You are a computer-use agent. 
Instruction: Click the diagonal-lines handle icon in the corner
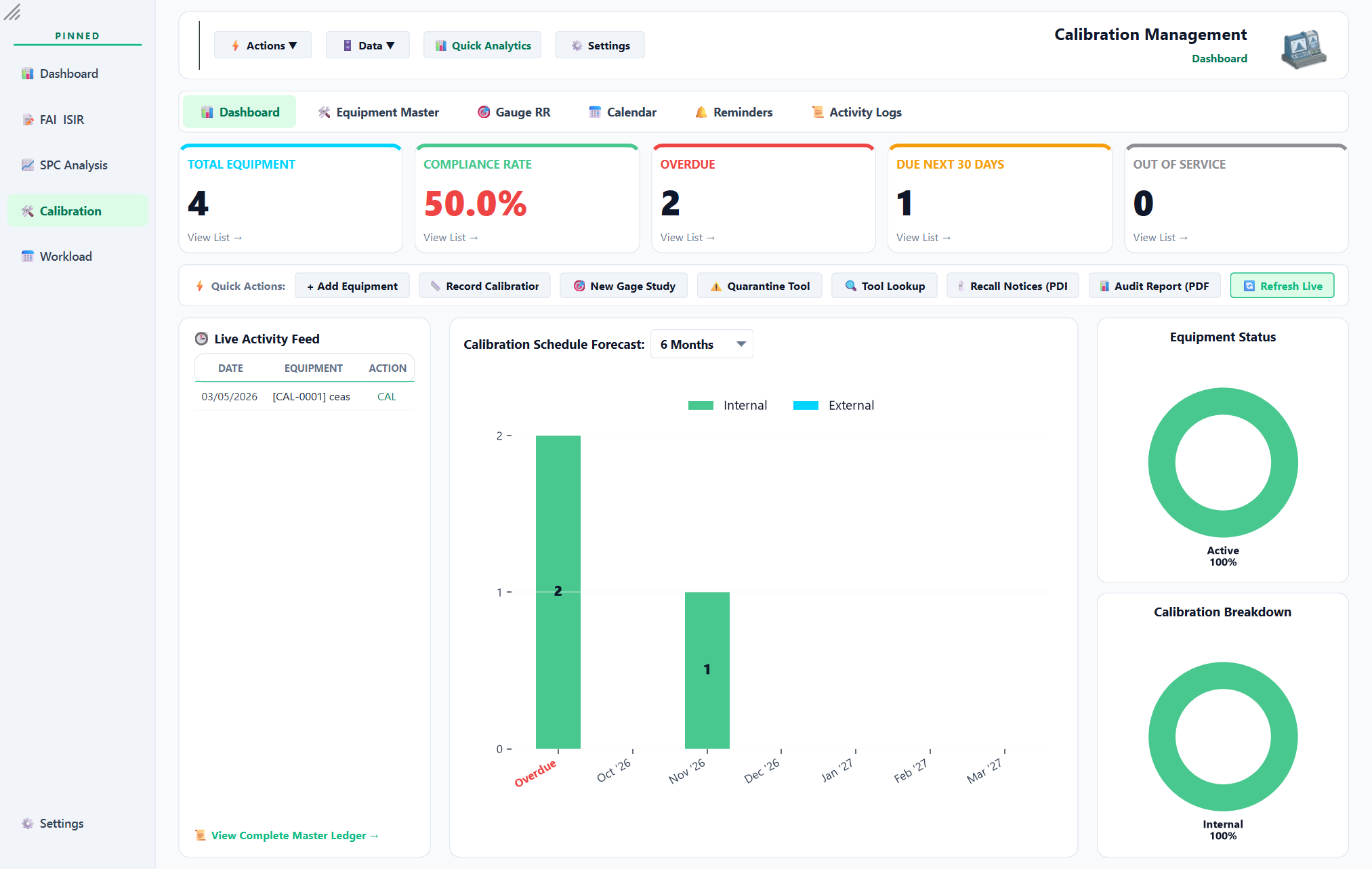click(x=12, y=12)
